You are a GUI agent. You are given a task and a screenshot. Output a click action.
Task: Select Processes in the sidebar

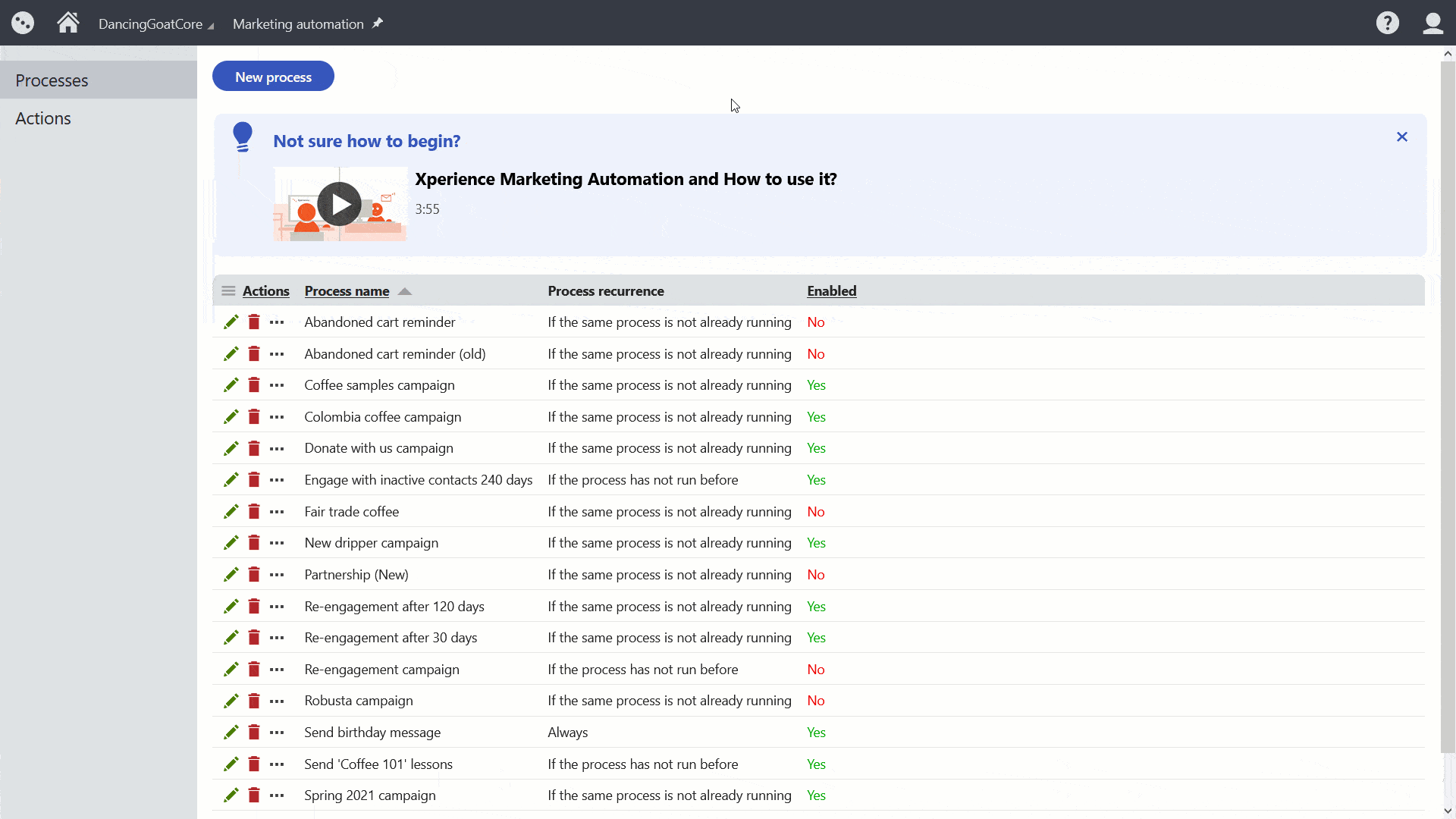coord(52,80)
